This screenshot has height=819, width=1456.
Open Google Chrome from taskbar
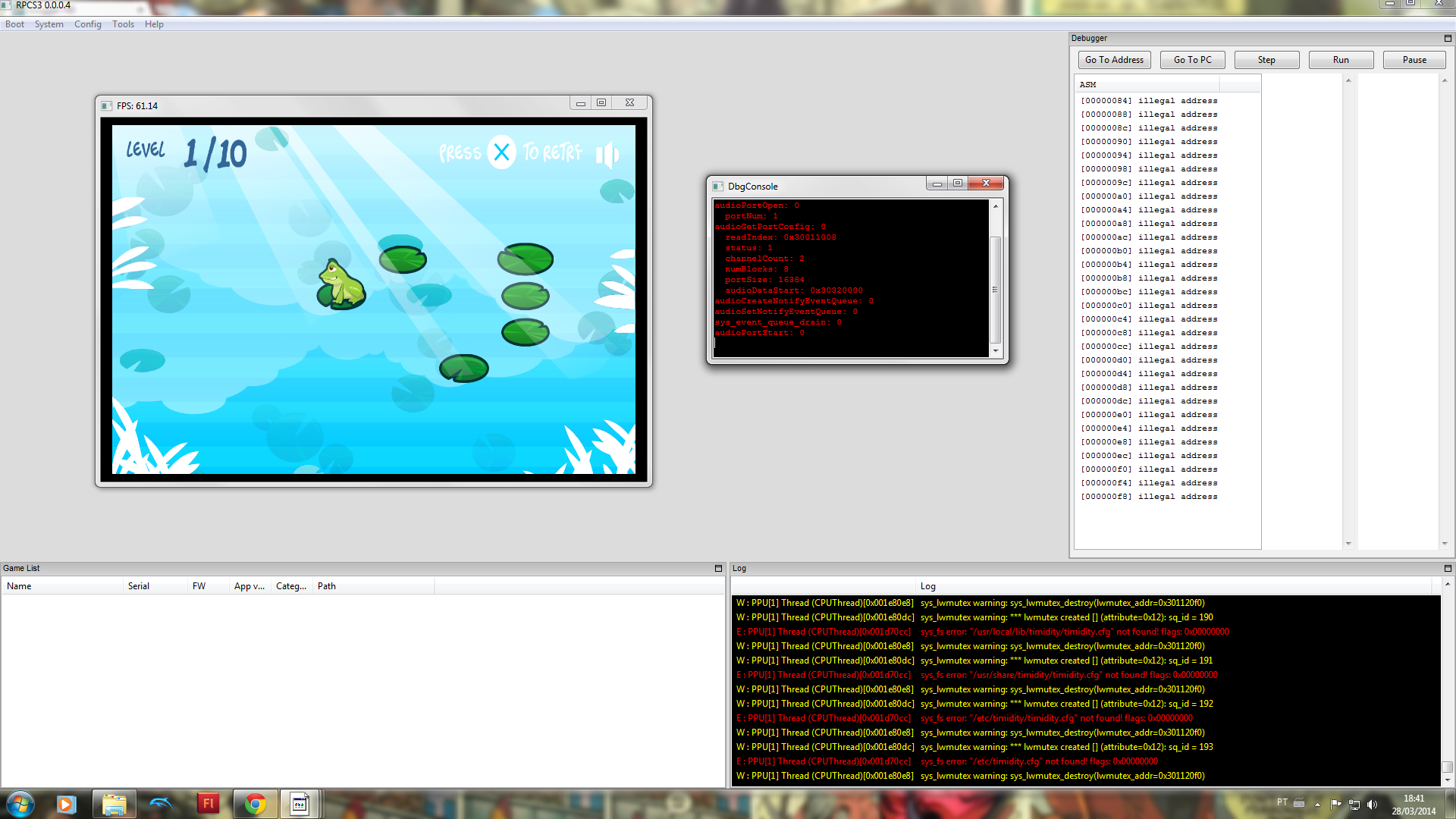(x=255, y=804)
